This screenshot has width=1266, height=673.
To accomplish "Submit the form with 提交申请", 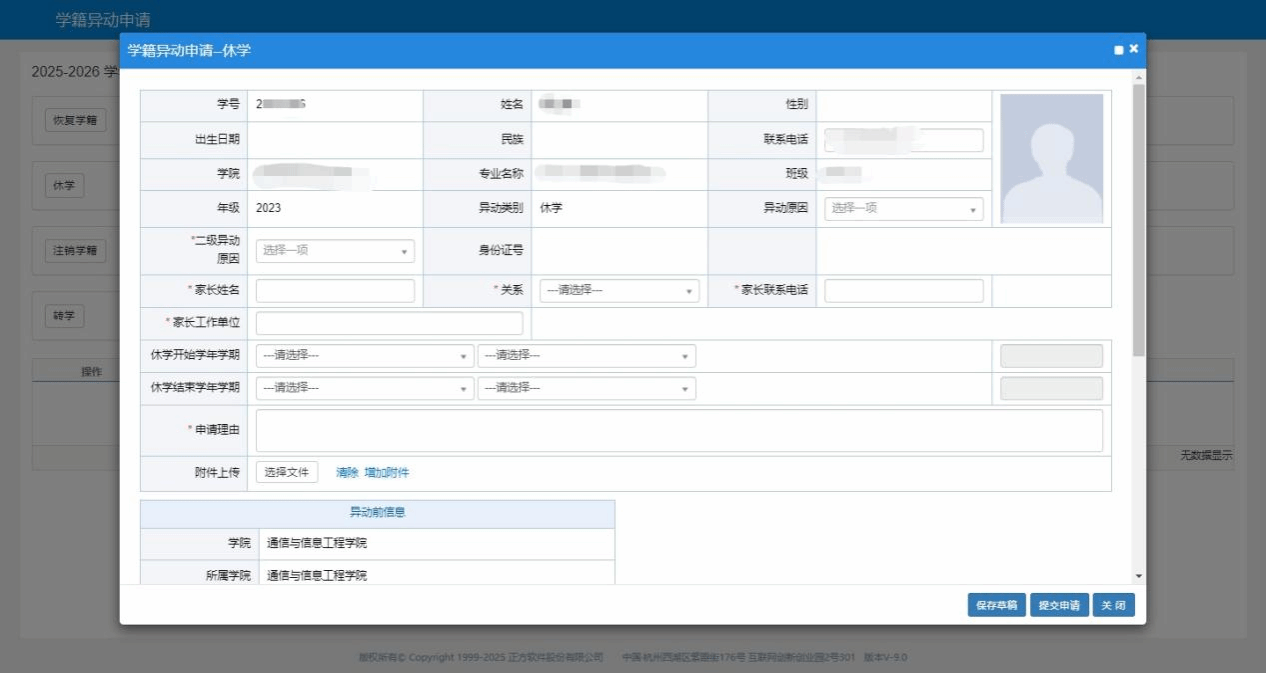I will tap(1059, 605).
